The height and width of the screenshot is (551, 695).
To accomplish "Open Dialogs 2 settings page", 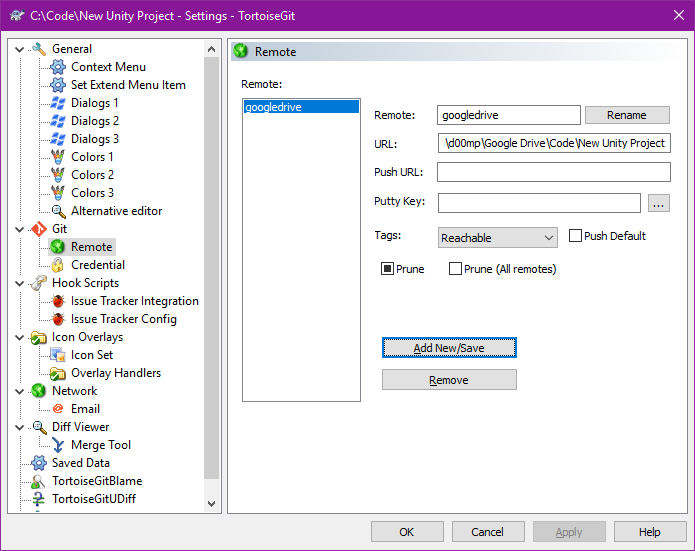I will click(95, 121).
